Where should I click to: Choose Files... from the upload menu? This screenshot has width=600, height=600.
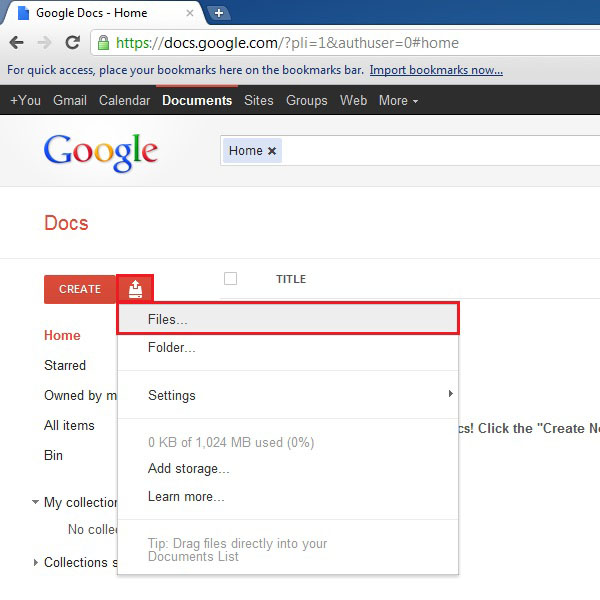point(288,319)
